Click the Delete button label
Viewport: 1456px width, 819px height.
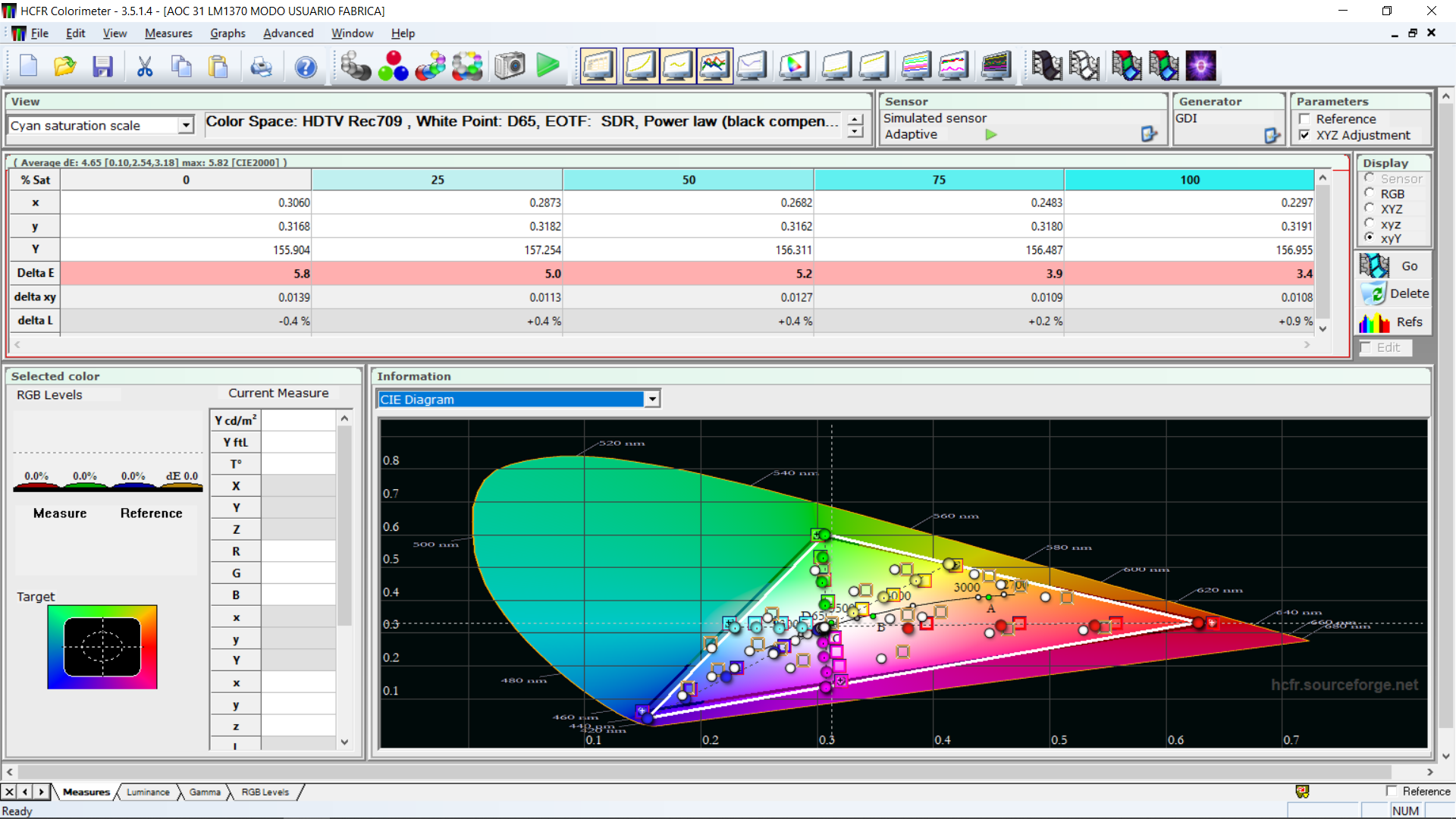(x=1410, y=293)
